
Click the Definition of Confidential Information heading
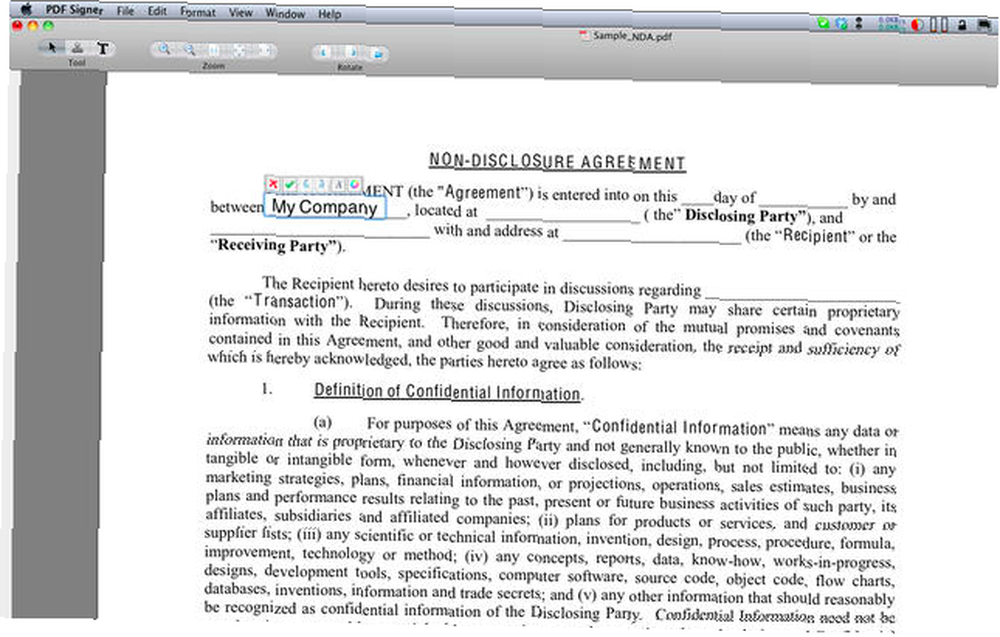click(447, 392)
